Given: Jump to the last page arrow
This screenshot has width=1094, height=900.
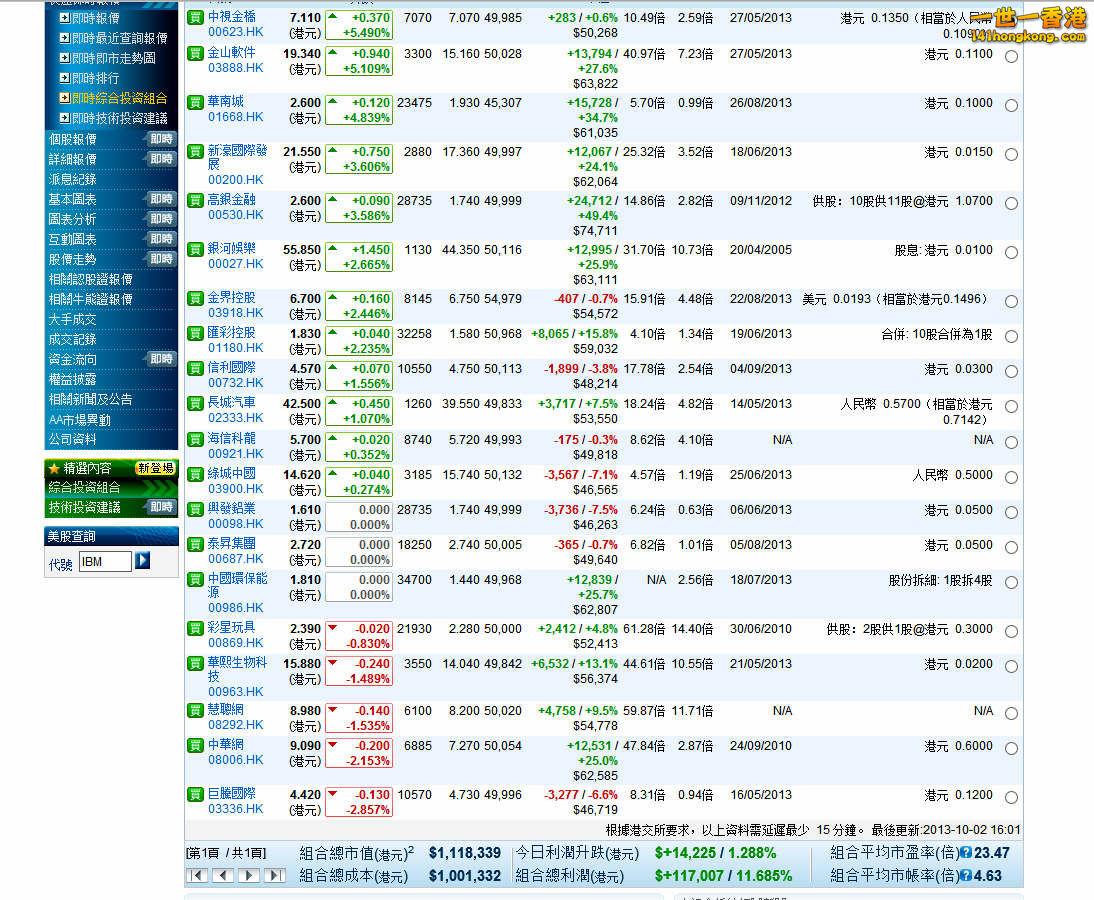Looking at the screenshot, I should 275,875.
